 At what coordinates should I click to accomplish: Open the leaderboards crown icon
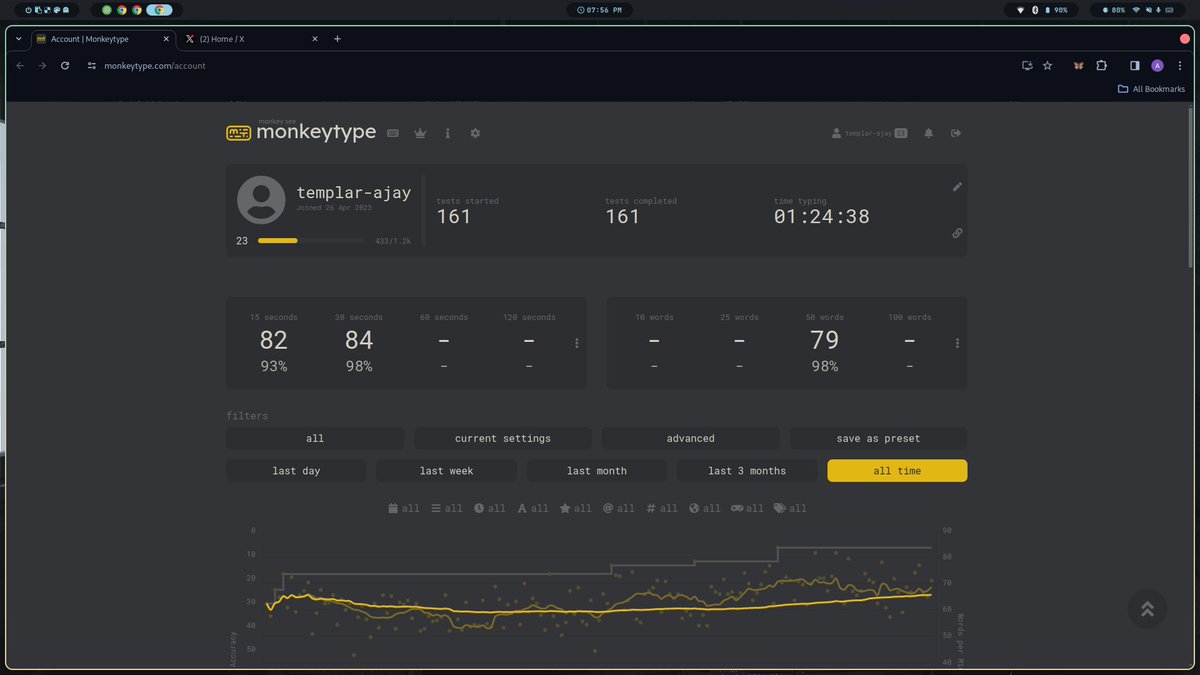pos(420,133)
